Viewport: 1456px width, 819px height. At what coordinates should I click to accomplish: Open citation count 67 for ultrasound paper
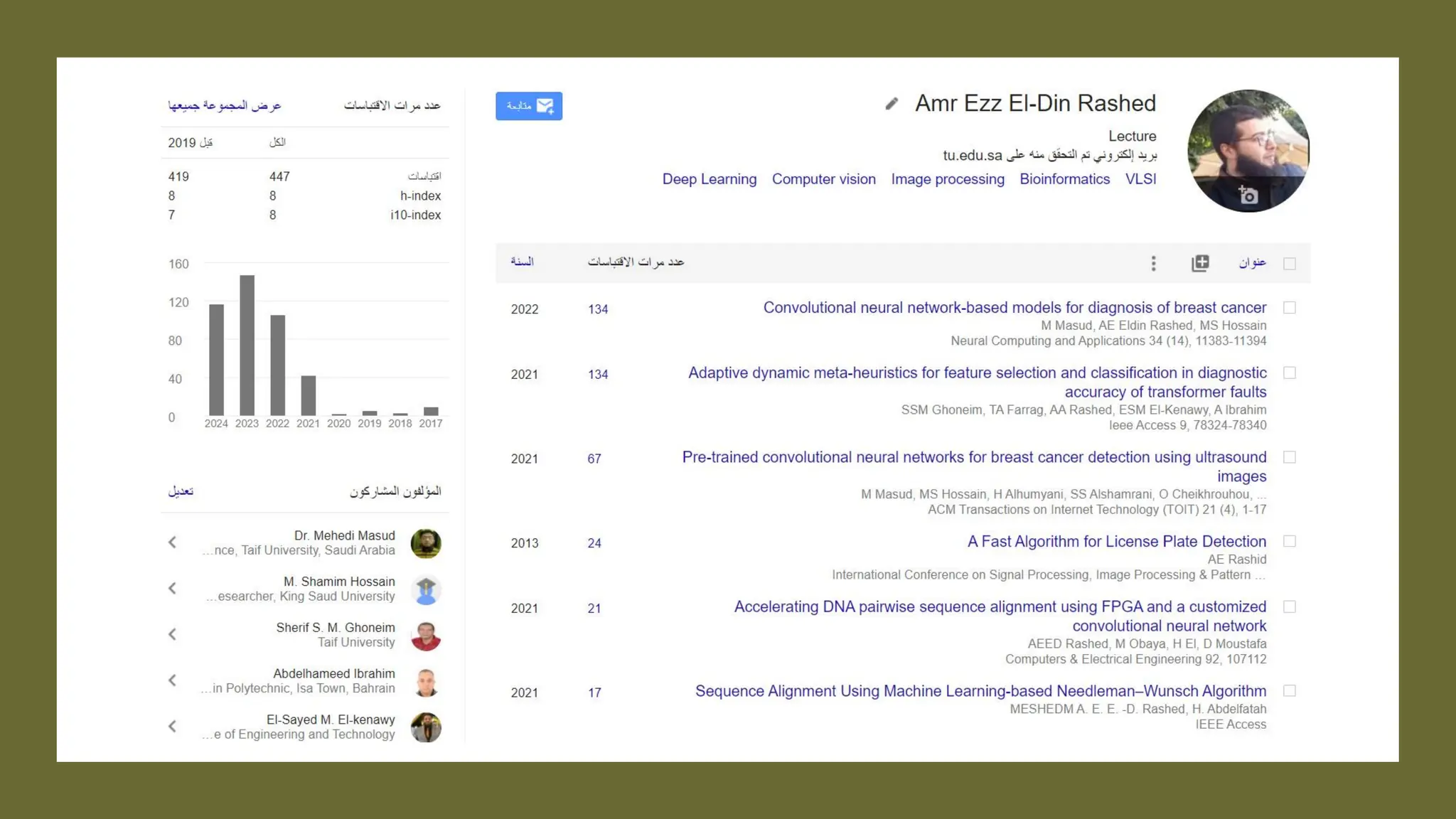pos(594,459)
